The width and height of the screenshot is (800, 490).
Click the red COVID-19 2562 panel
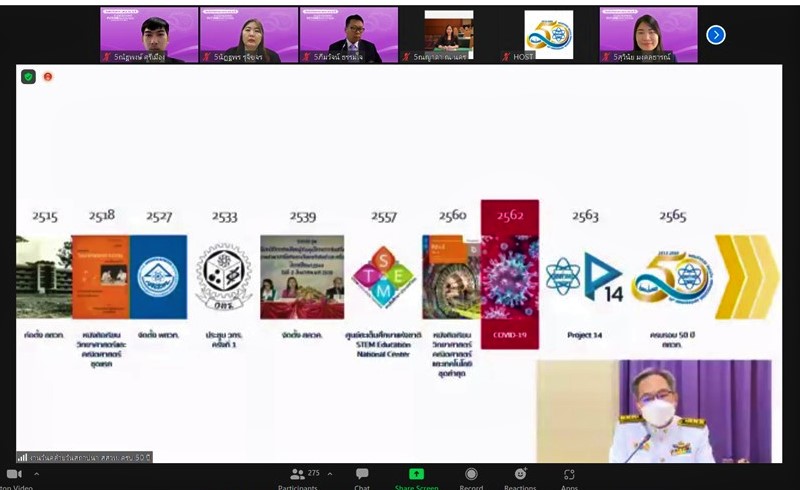coord(510,275)
